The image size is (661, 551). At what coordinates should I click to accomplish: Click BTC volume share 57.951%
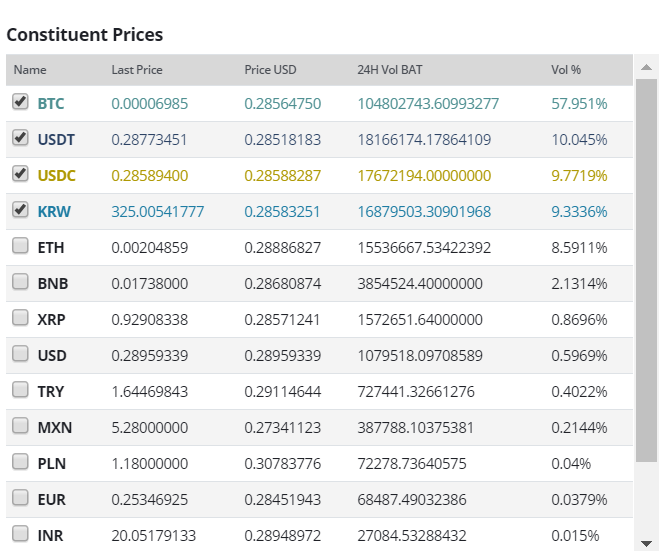(579, 104)
